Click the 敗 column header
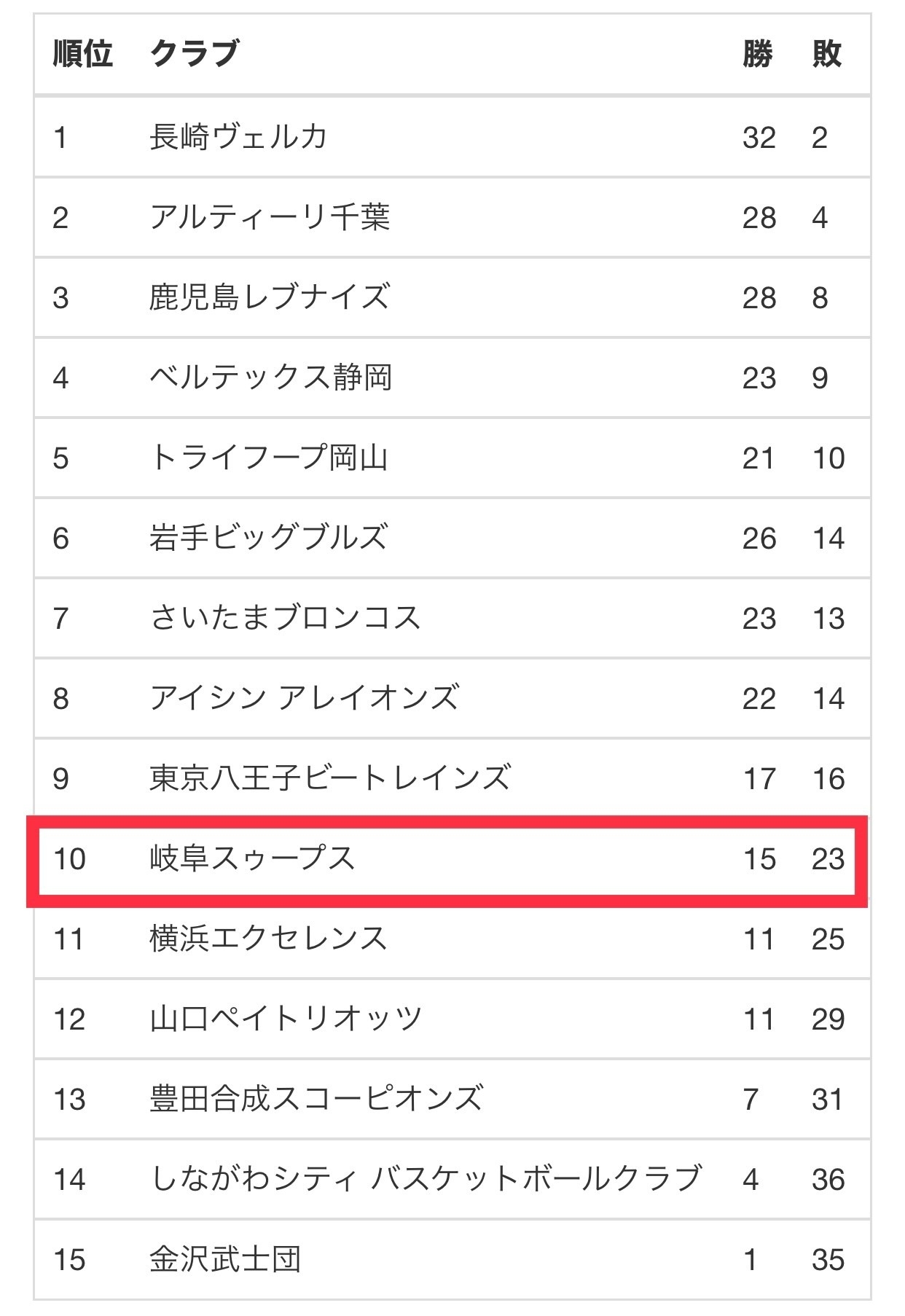 point(827,54)
